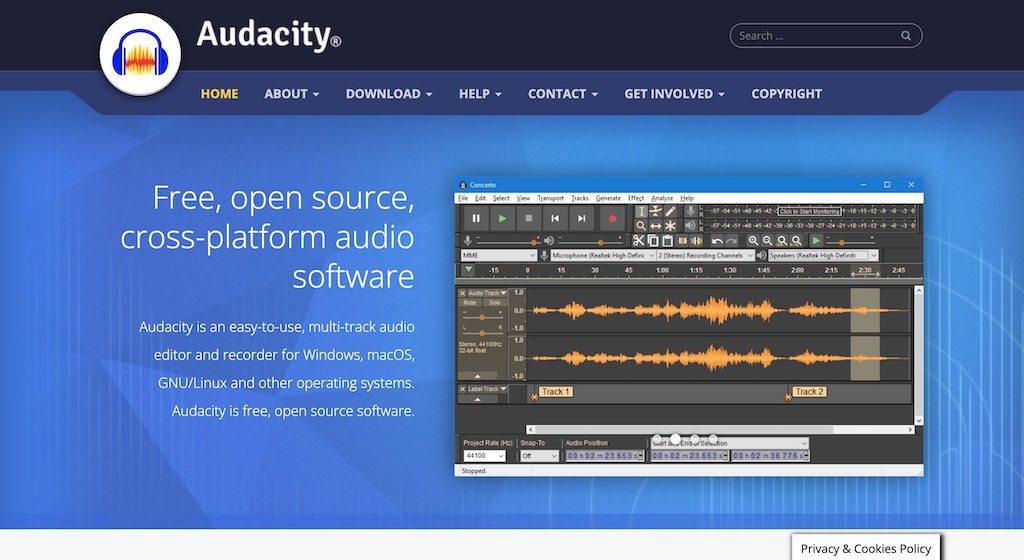Click the Undo arrow icon
Screen dimensions: 1024x560
point(717,241)
